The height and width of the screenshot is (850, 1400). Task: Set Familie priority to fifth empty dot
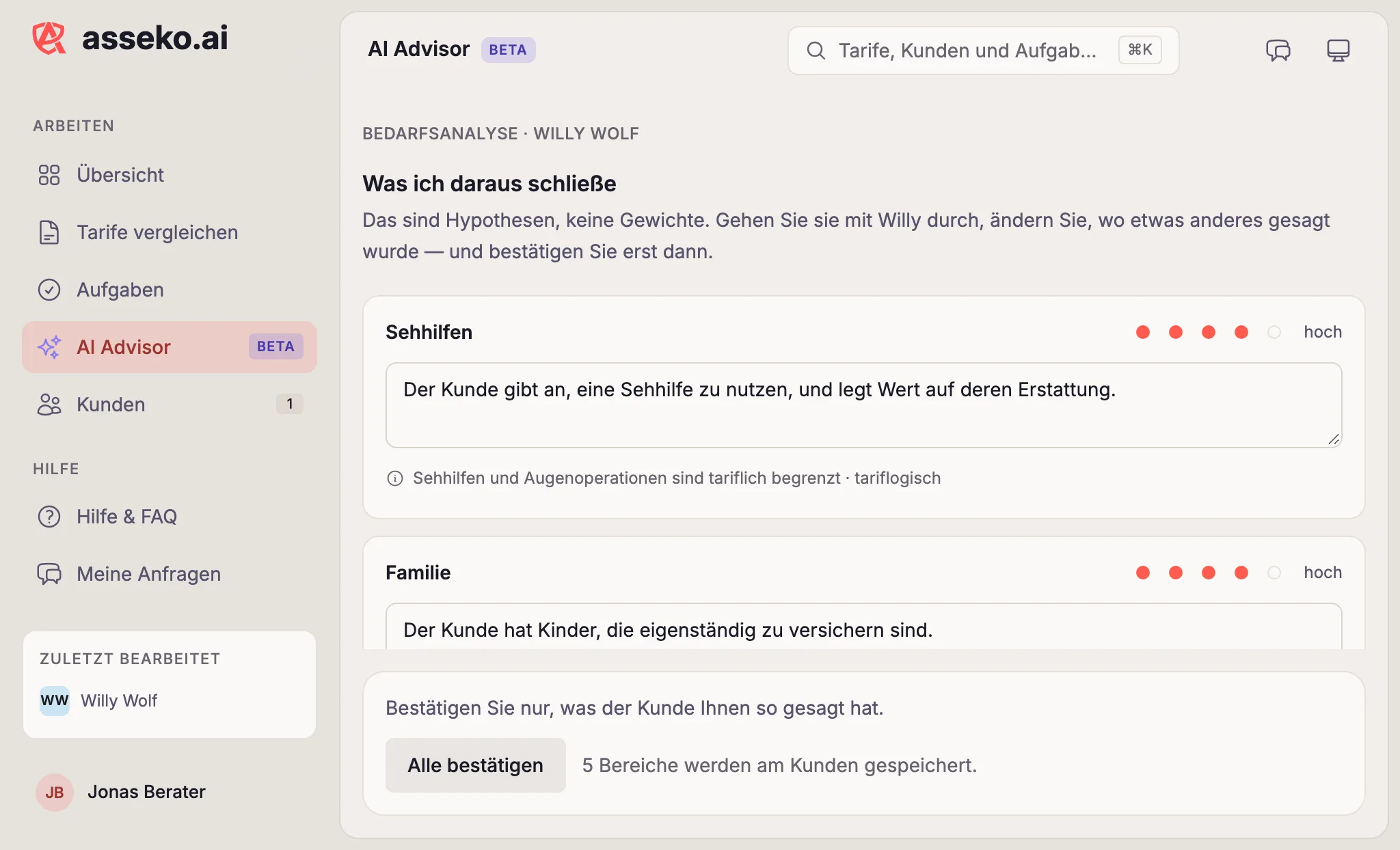click(1274, 573)
